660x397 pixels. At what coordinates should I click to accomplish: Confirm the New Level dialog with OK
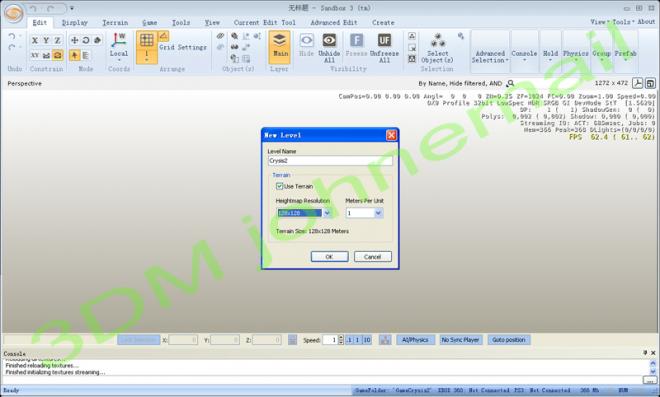pos(330,256)
